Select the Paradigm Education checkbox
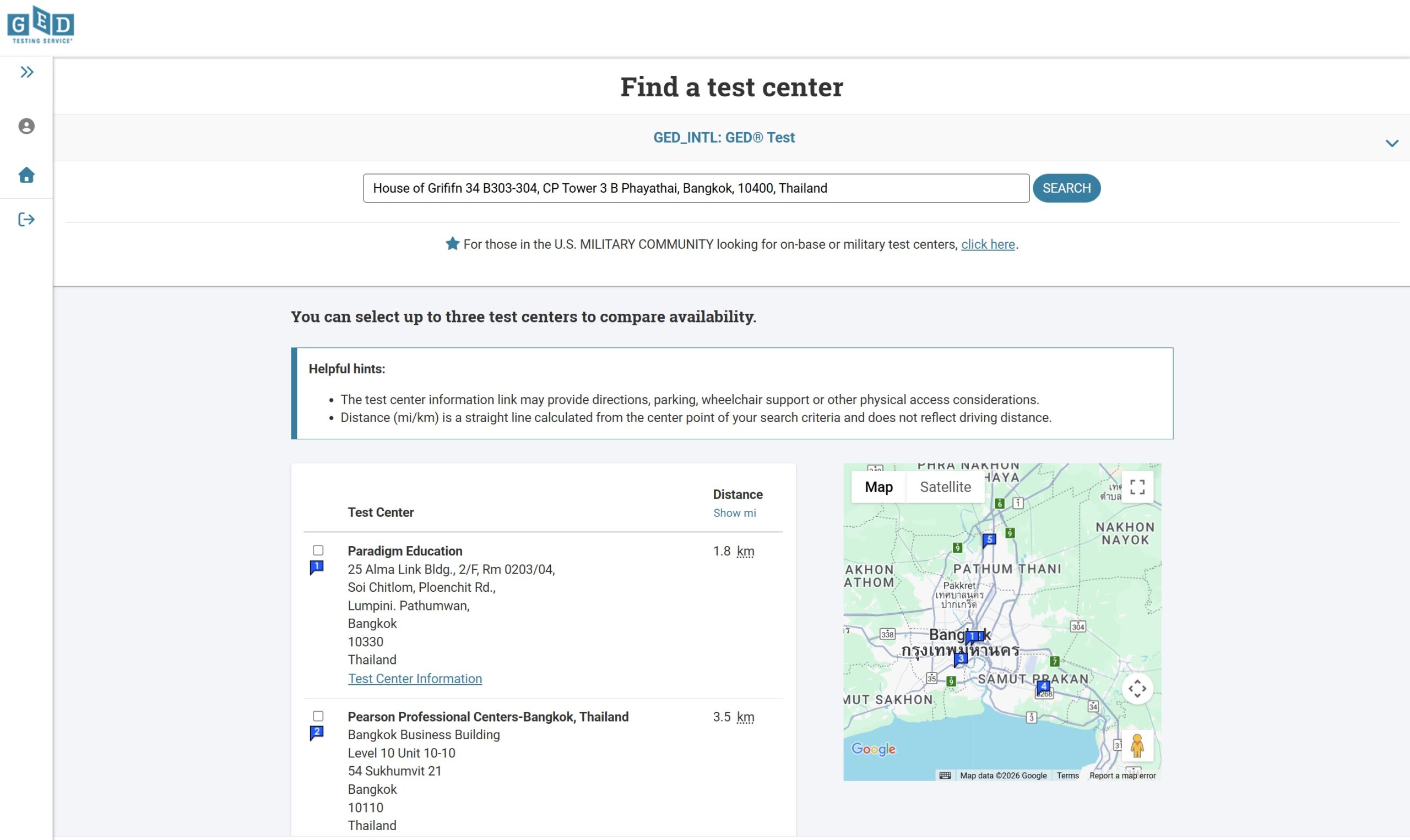The width and height of the screenshot is (1410, 840). pos(318,550)
